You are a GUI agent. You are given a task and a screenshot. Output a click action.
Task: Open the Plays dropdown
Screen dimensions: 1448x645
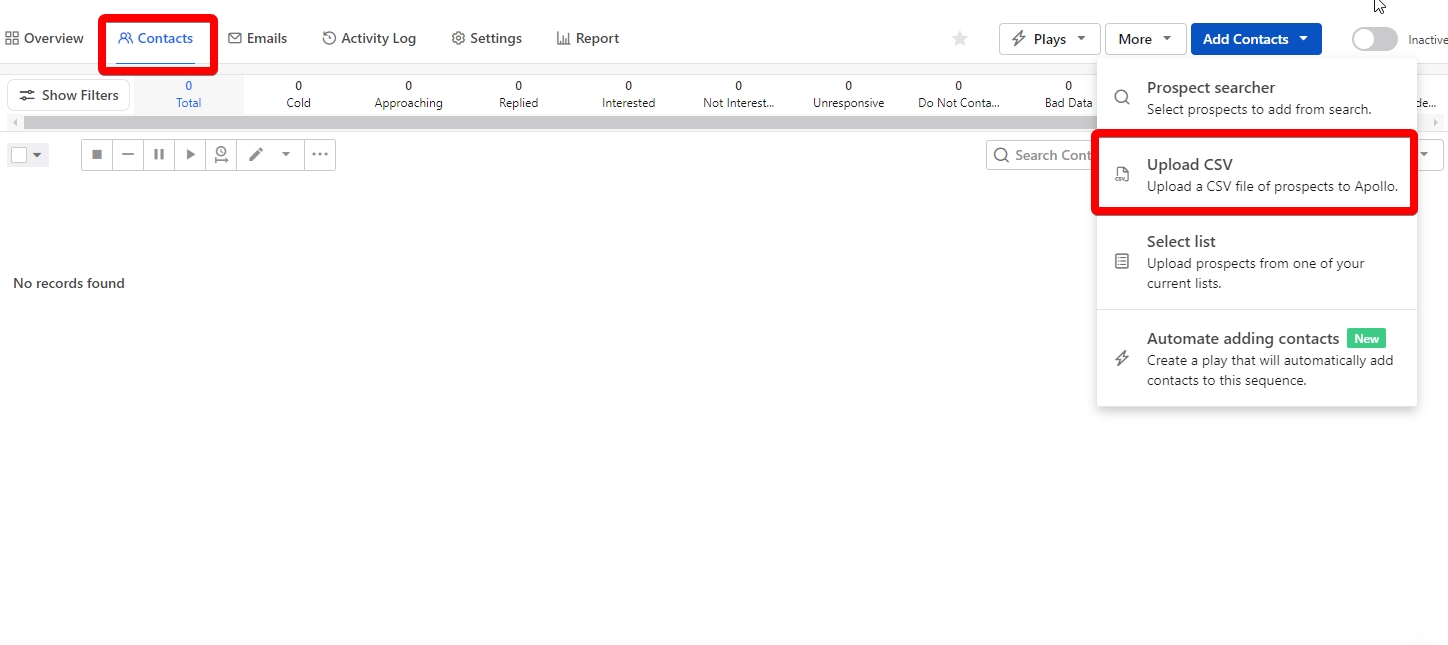[x=1049, y=39]
